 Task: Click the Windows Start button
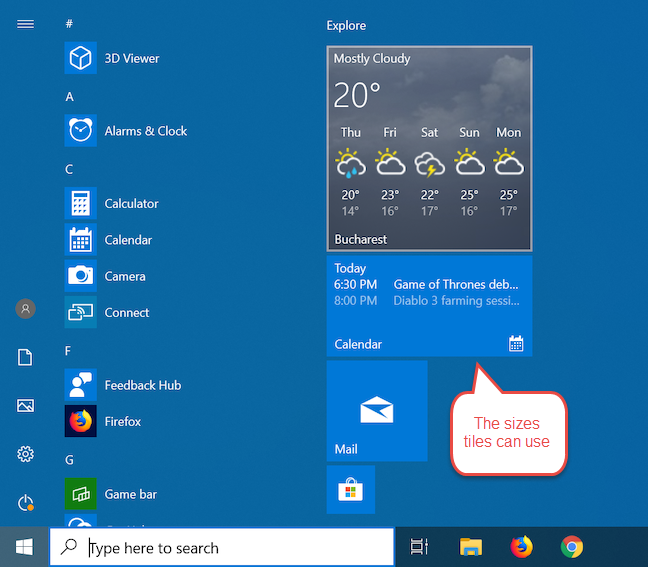tap(24, 547)
